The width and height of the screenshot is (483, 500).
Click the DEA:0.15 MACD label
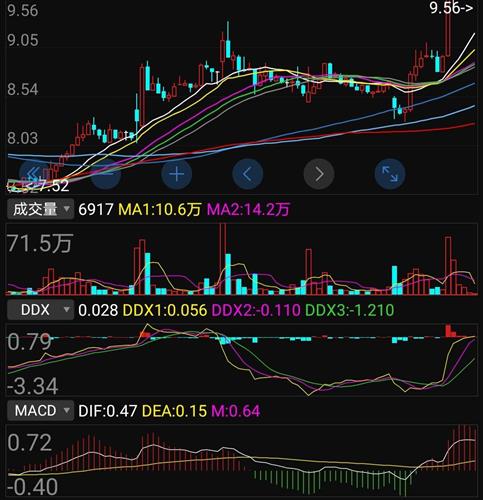174,411
